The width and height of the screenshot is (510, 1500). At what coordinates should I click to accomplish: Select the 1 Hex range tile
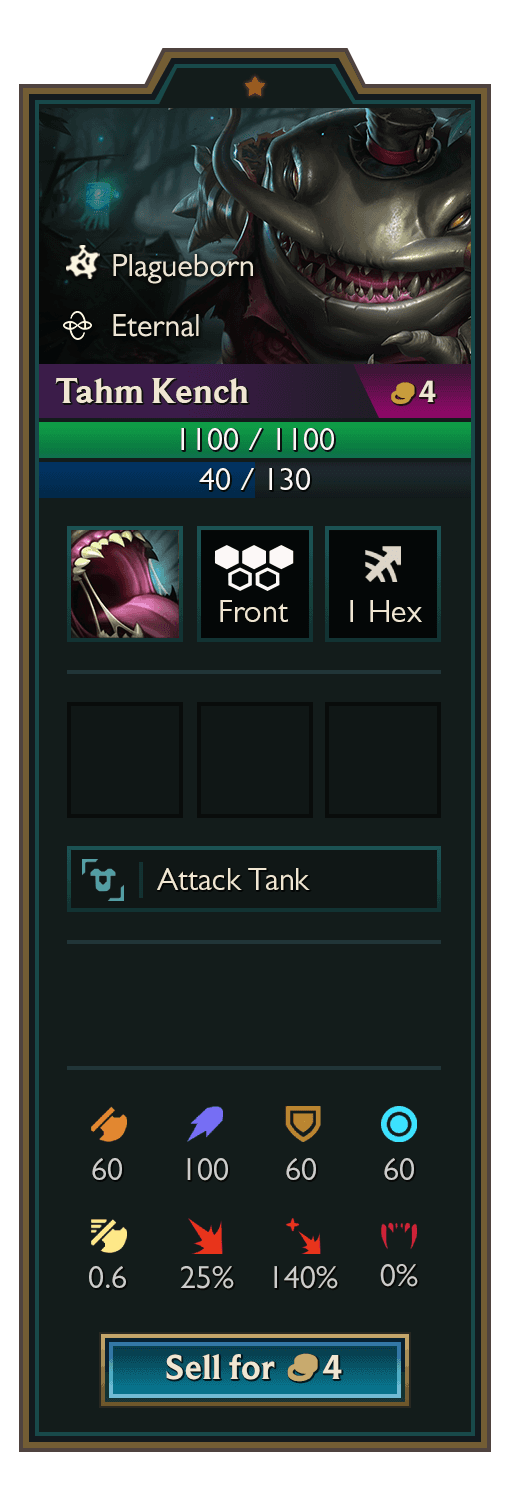tap(383, 583)
